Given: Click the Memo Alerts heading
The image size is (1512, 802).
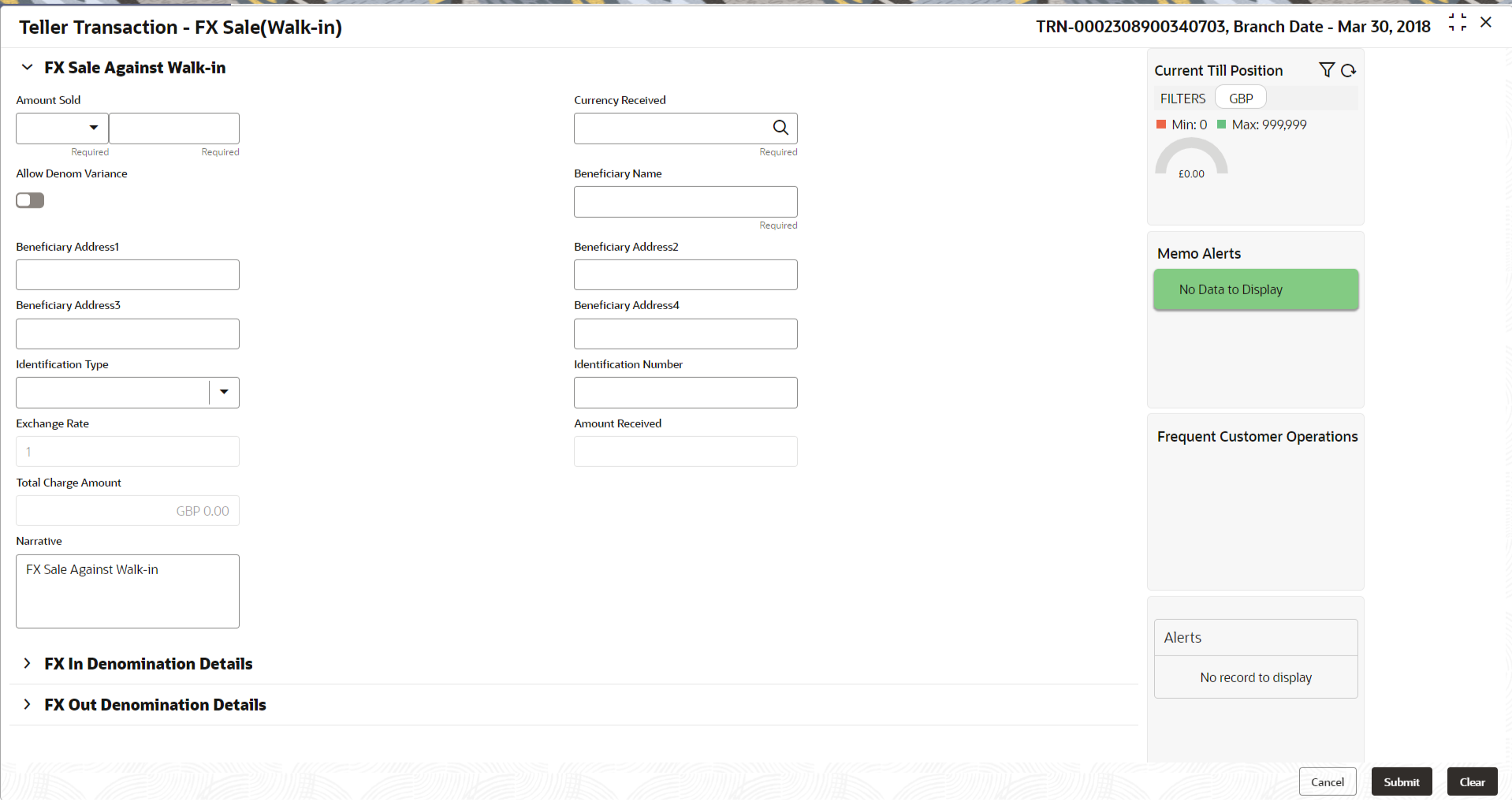Looking at the screenshot, I should (x=1199, y=254).
